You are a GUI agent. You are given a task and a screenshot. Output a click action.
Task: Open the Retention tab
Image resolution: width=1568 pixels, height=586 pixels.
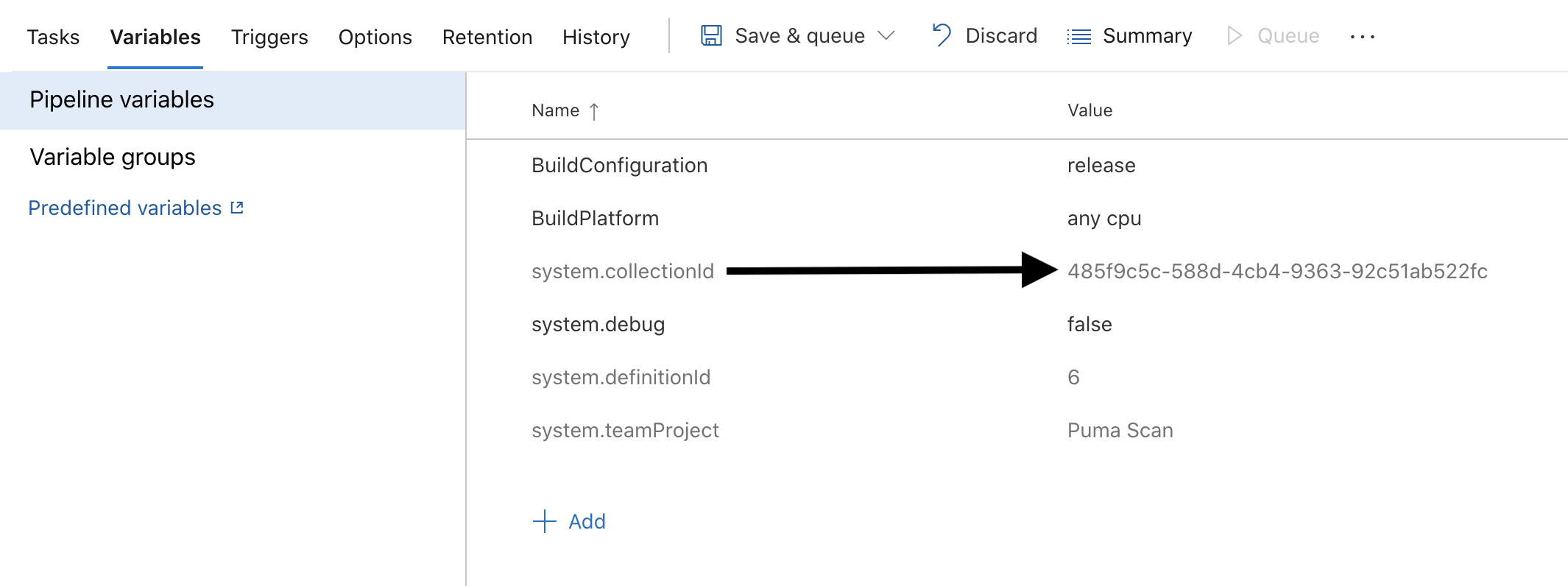click(x=487, y=37)
